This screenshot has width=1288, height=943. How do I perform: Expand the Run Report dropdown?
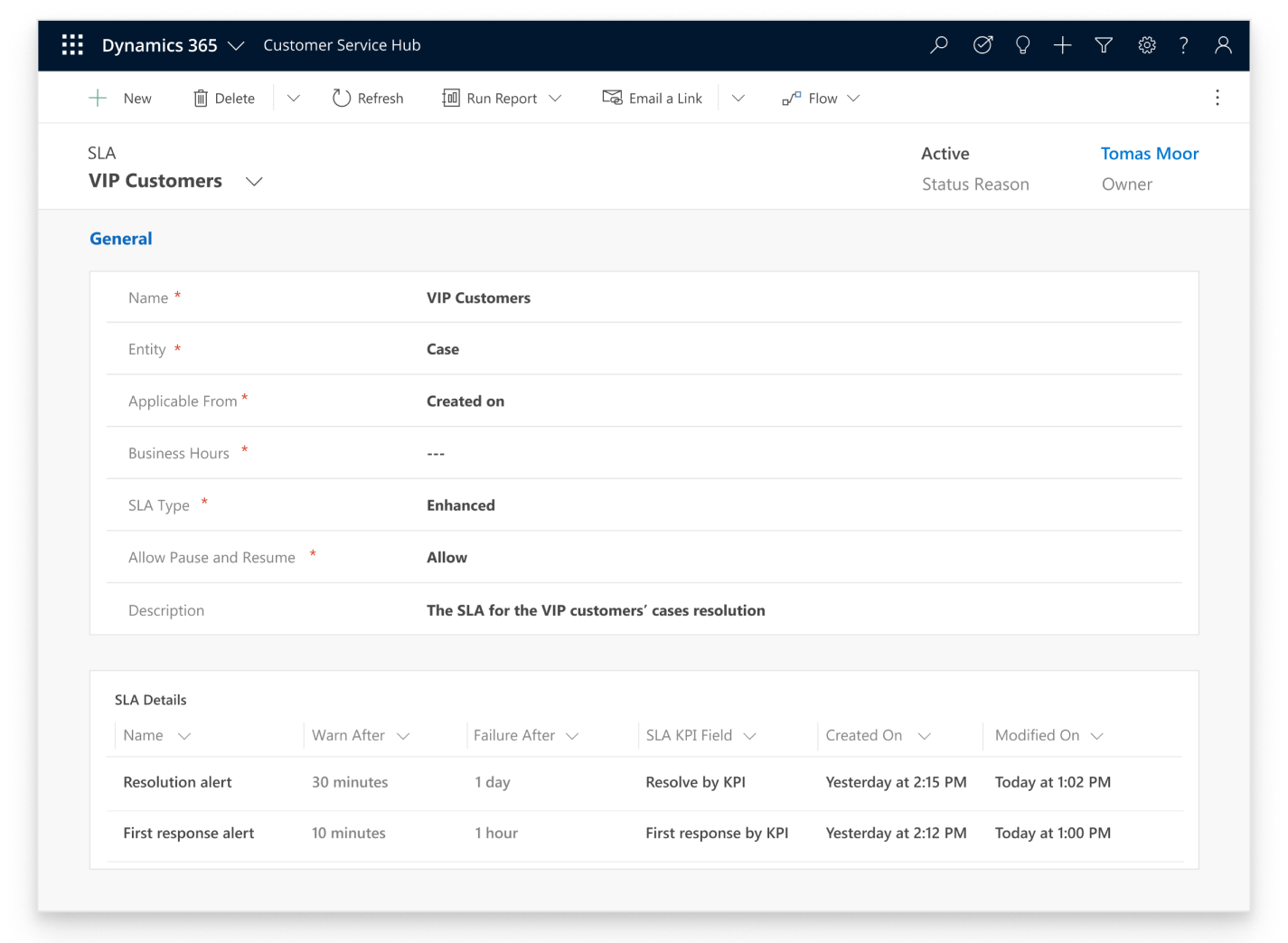(x=555, y=99)
